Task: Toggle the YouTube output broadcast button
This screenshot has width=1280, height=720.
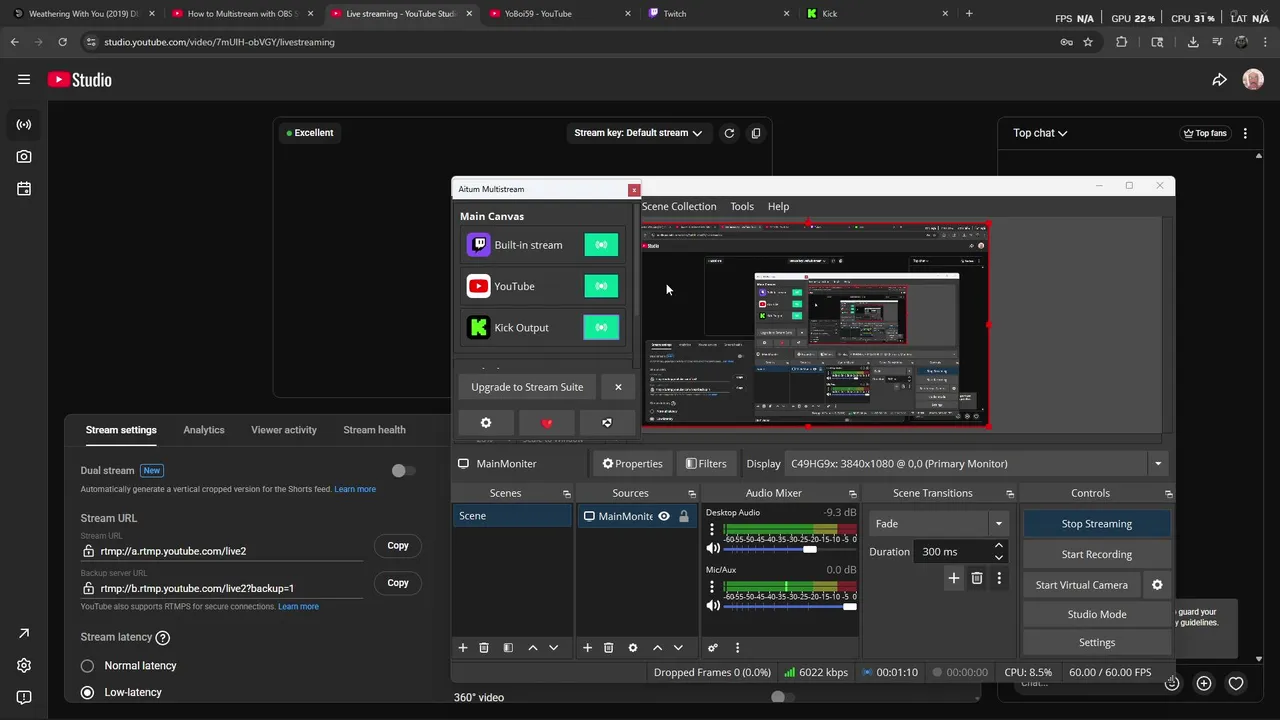Action: pyautogui.click(x=601, y=286)
